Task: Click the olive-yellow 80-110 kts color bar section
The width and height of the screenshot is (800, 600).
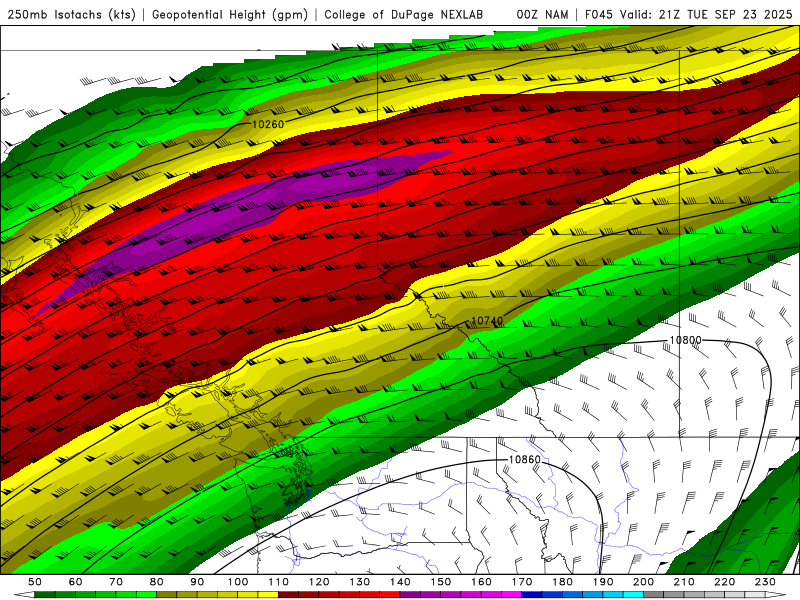Action: click(x=217, y=595)
